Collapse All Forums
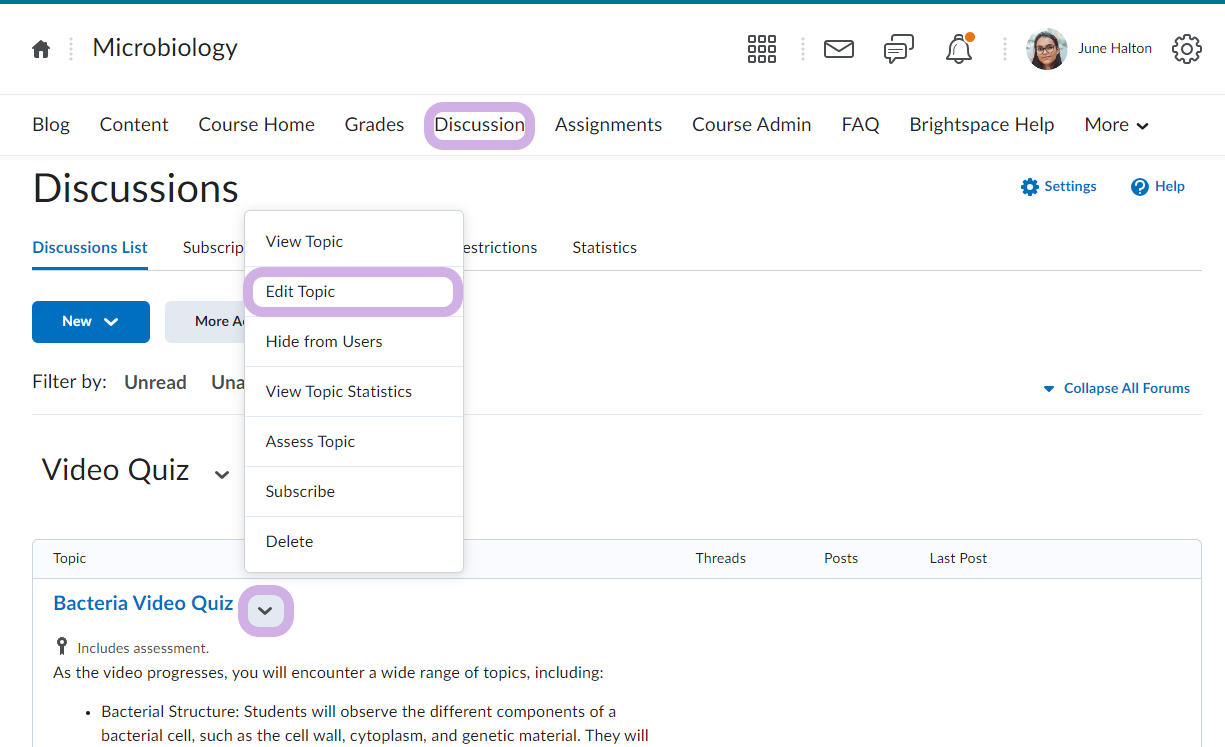This screenshot has width=1225, height=747. pyautogui.click(x=1116, y=388)
